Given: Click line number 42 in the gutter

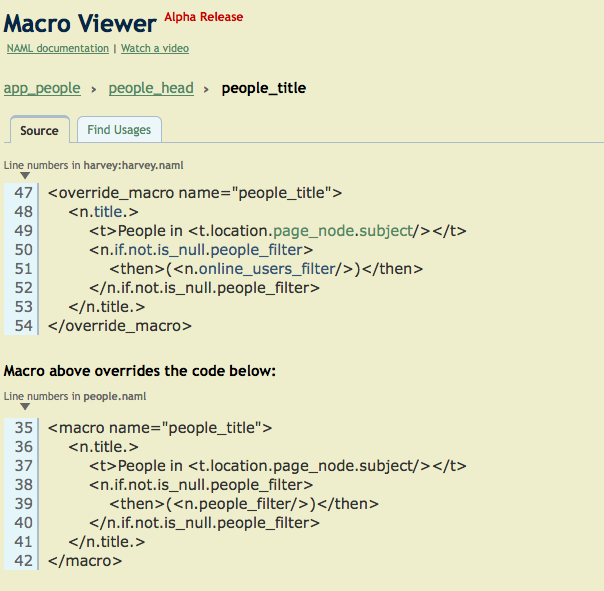Looking at the screenshot, I should [23, 560].
